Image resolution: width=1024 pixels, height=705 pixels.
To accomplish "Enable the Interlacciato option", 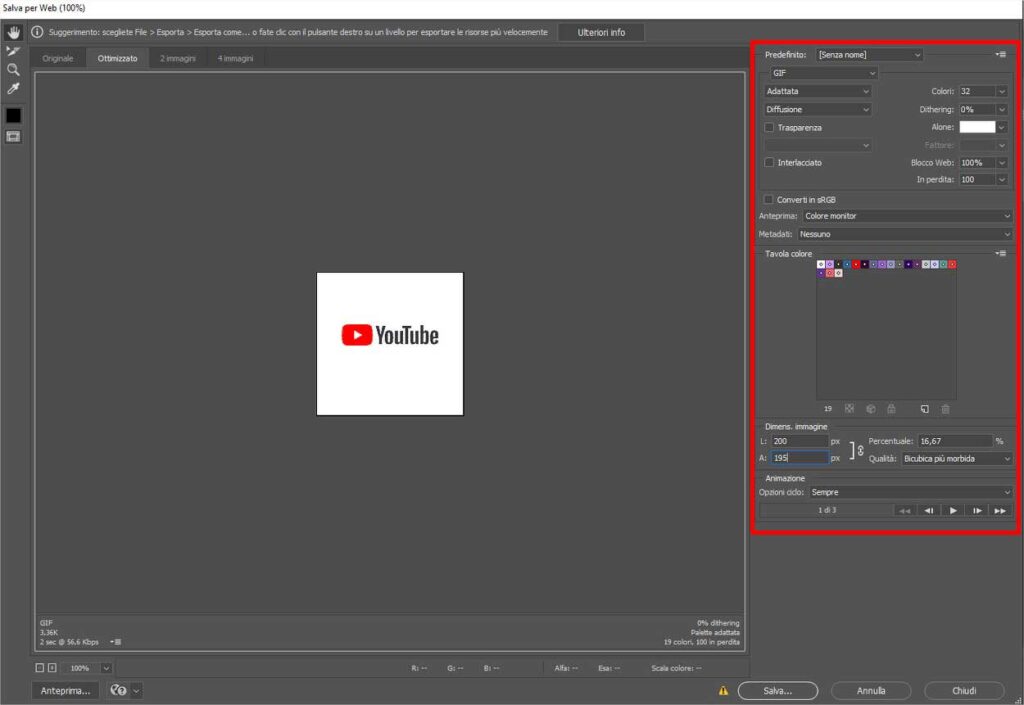I will [x=769, y=162].
